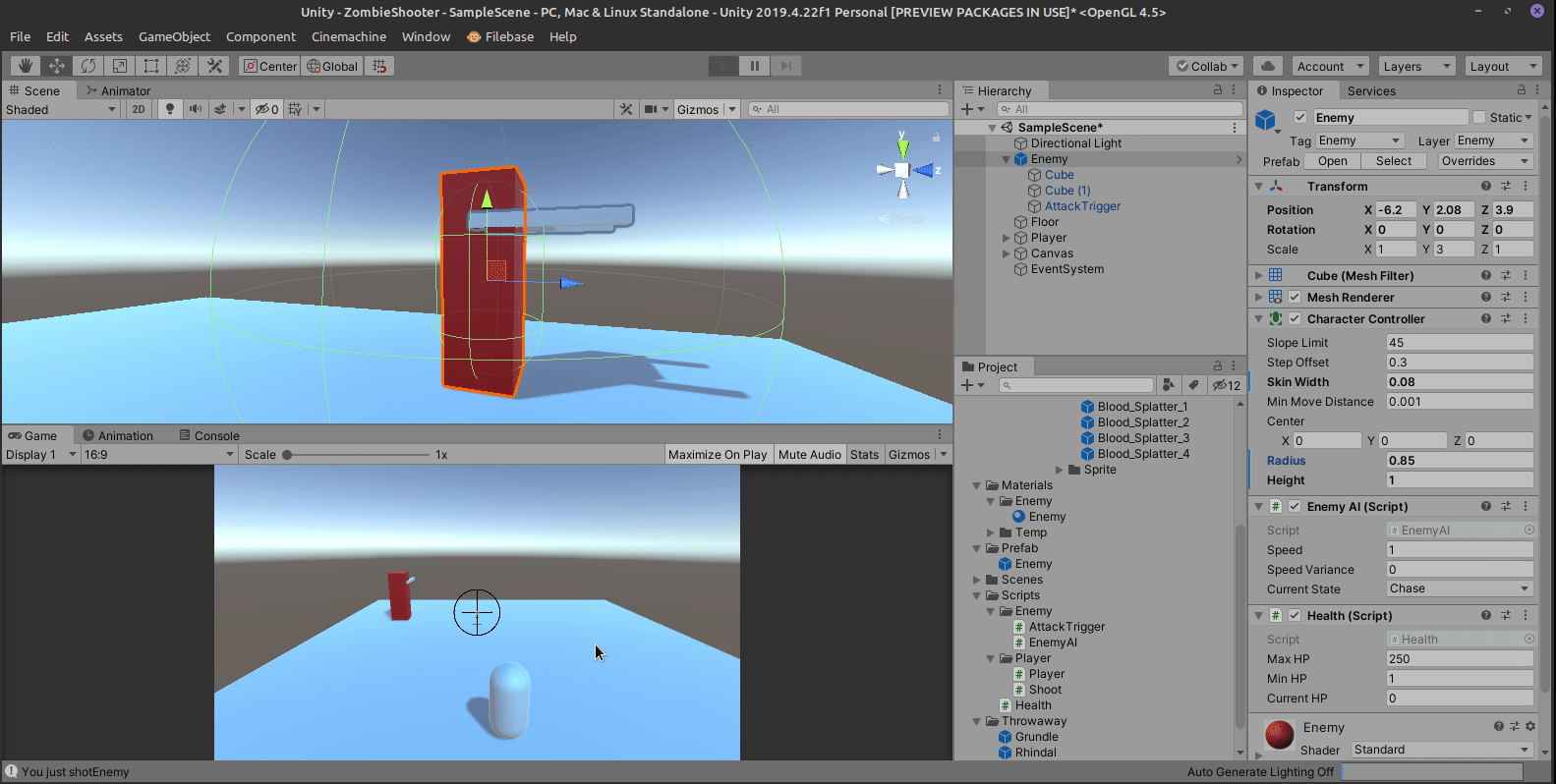This screenshot has height=784, width=1556.
Task: Expand the Player object in Hierarchy
Action: pos(1006,238)
